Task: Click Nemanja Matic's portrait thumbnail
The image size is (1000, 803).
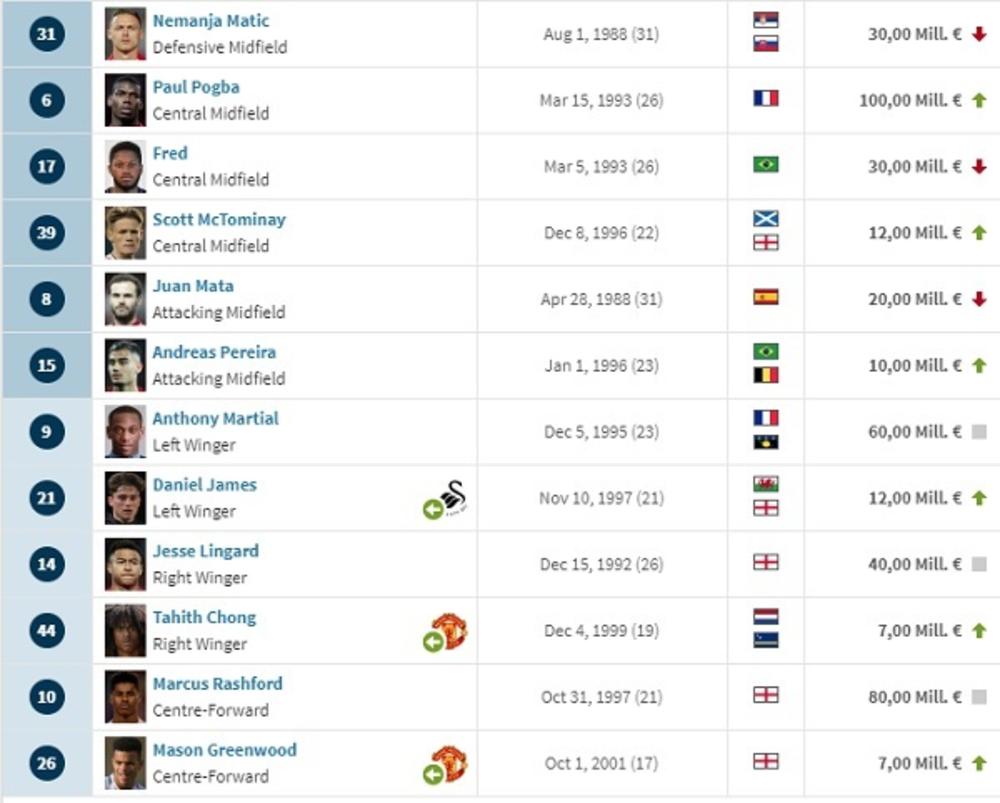Action: pos(125,34)
